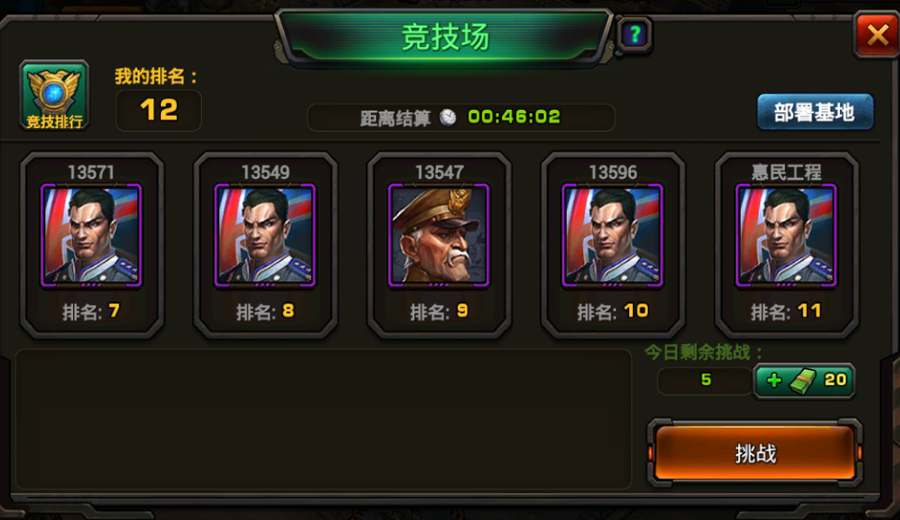
Task: Click the player name 13596 label
Action: click(x=612, y=172)
